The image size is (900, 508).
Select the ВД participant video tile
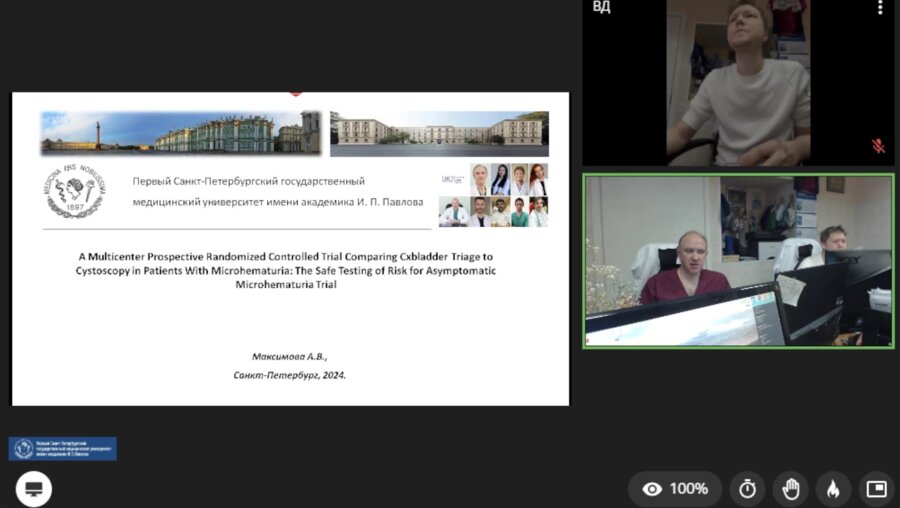tap(738, 83)
